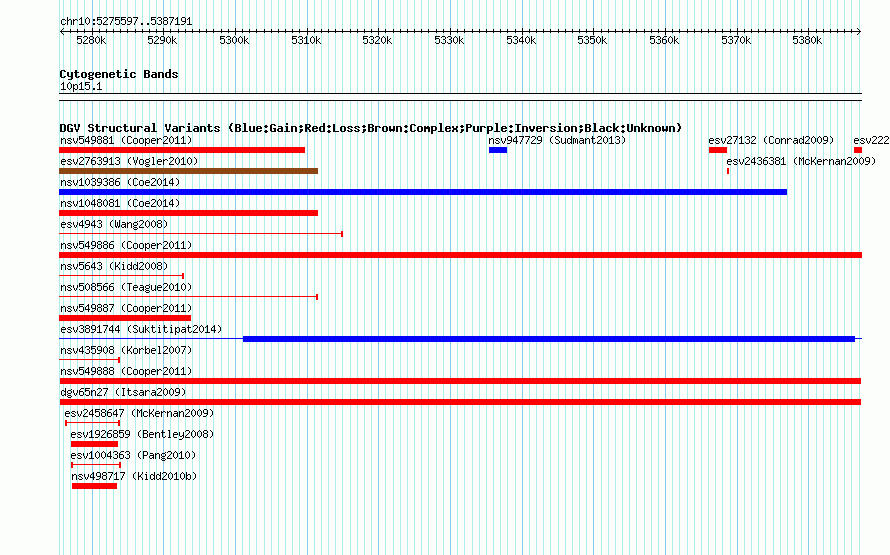Open esv27132 (Conrad2009) label
This screenshot has width=890, height=555.
[x=771, y=140]
